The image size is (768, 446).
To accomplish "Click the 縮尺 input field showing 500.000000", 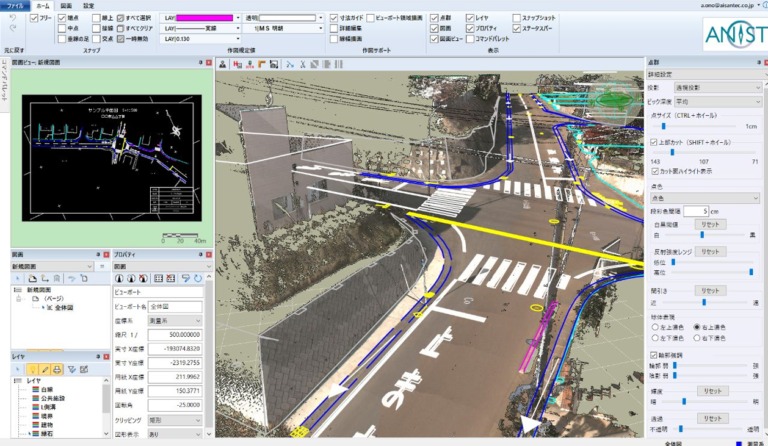I will point(176,336).
